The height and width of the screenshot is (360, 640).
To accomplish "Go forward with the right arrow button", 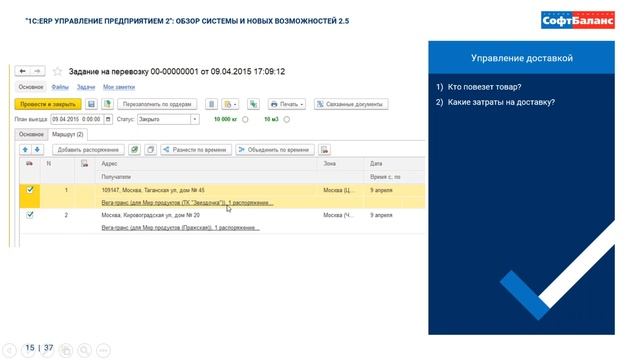I will (x=37, y=71).
